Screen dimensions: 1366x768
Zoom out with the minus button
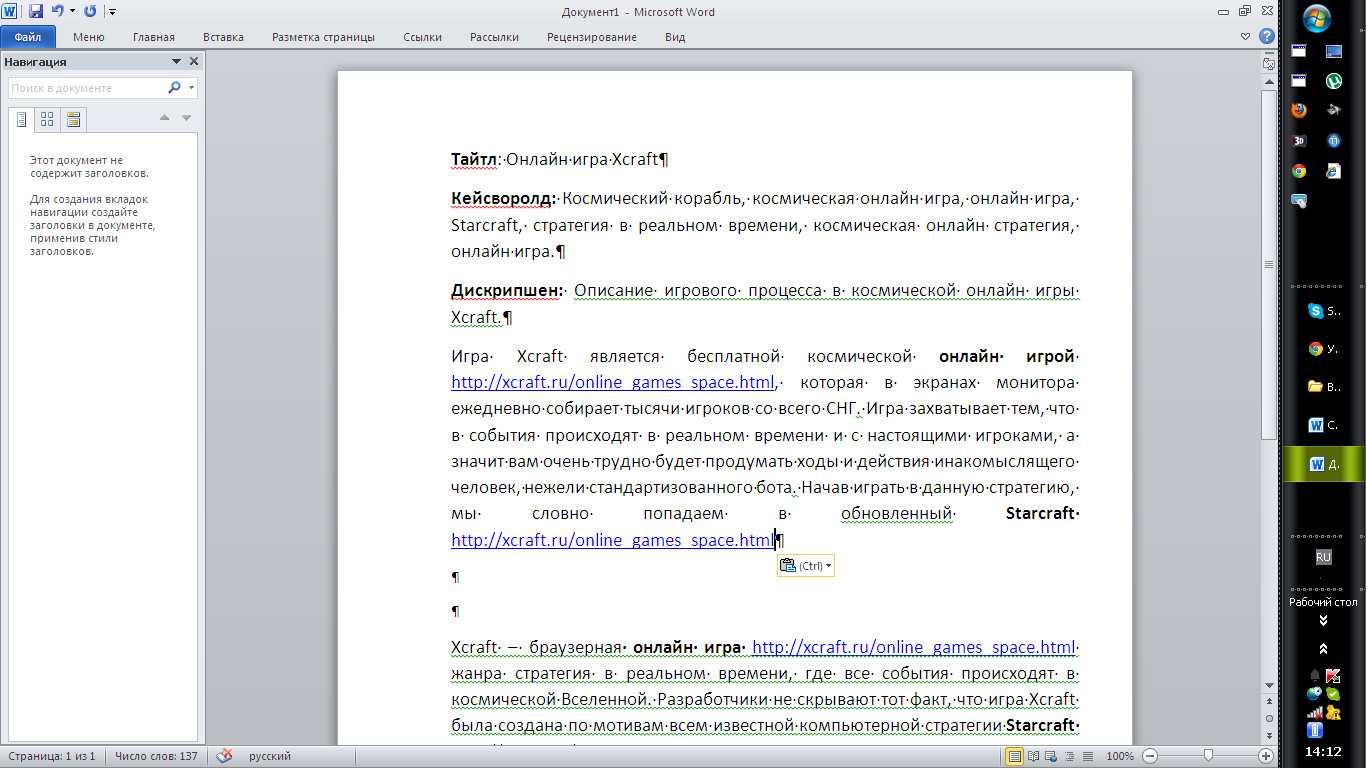point(1150,756)
